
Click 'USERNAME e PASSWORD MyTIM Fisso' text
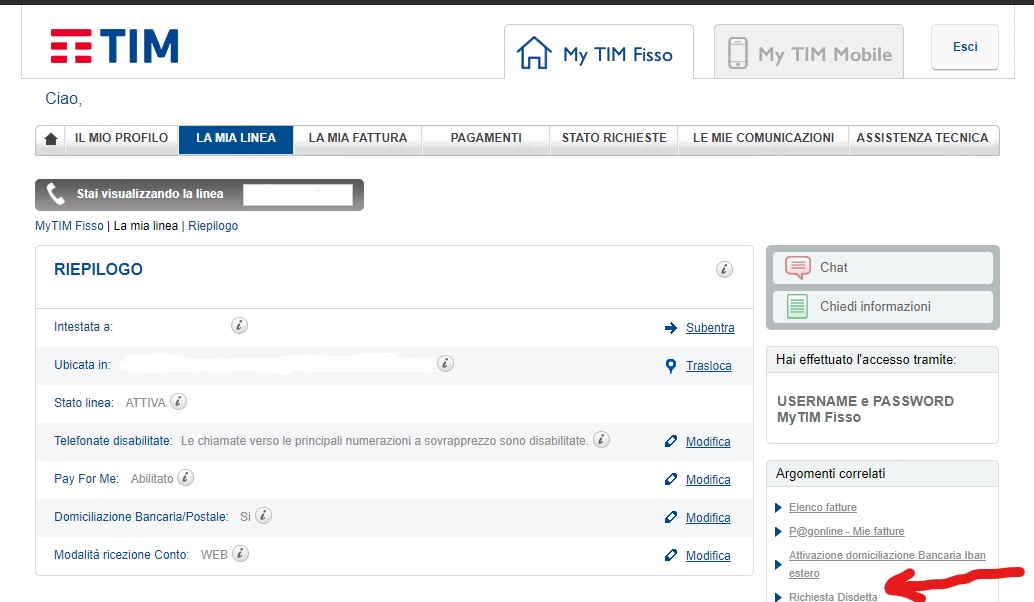(x=865, y=409)
